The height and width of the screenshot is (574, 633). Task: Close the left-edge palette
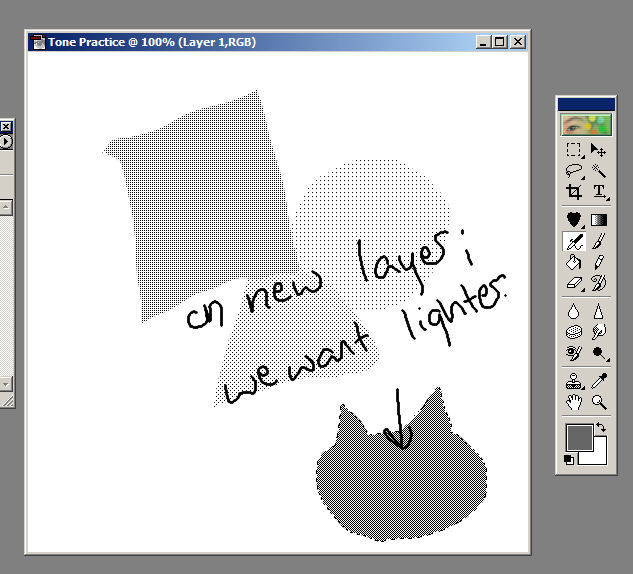6,127
